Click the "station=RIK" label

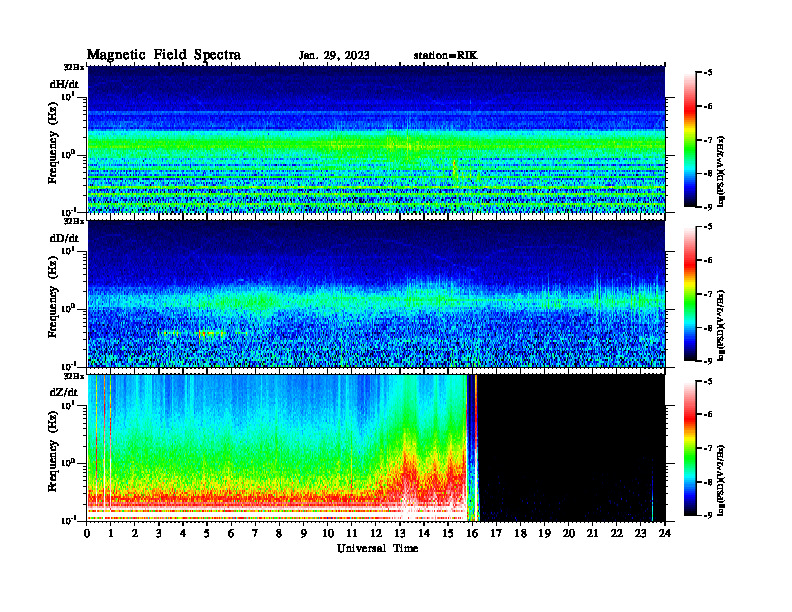[x=445, y=56]
